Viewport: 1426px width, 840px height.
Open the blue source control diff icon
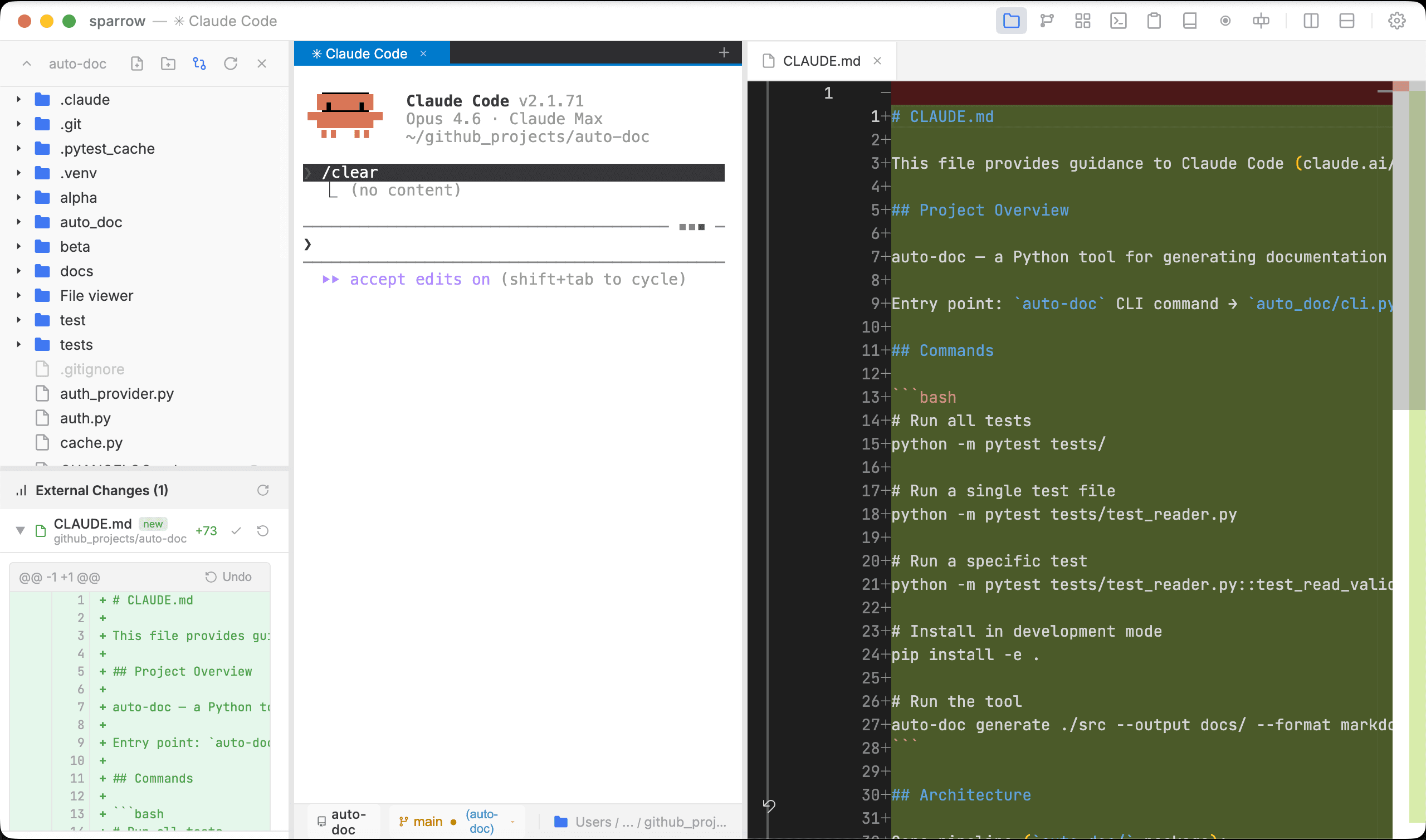pyautogui.click(x=199, y=64)
